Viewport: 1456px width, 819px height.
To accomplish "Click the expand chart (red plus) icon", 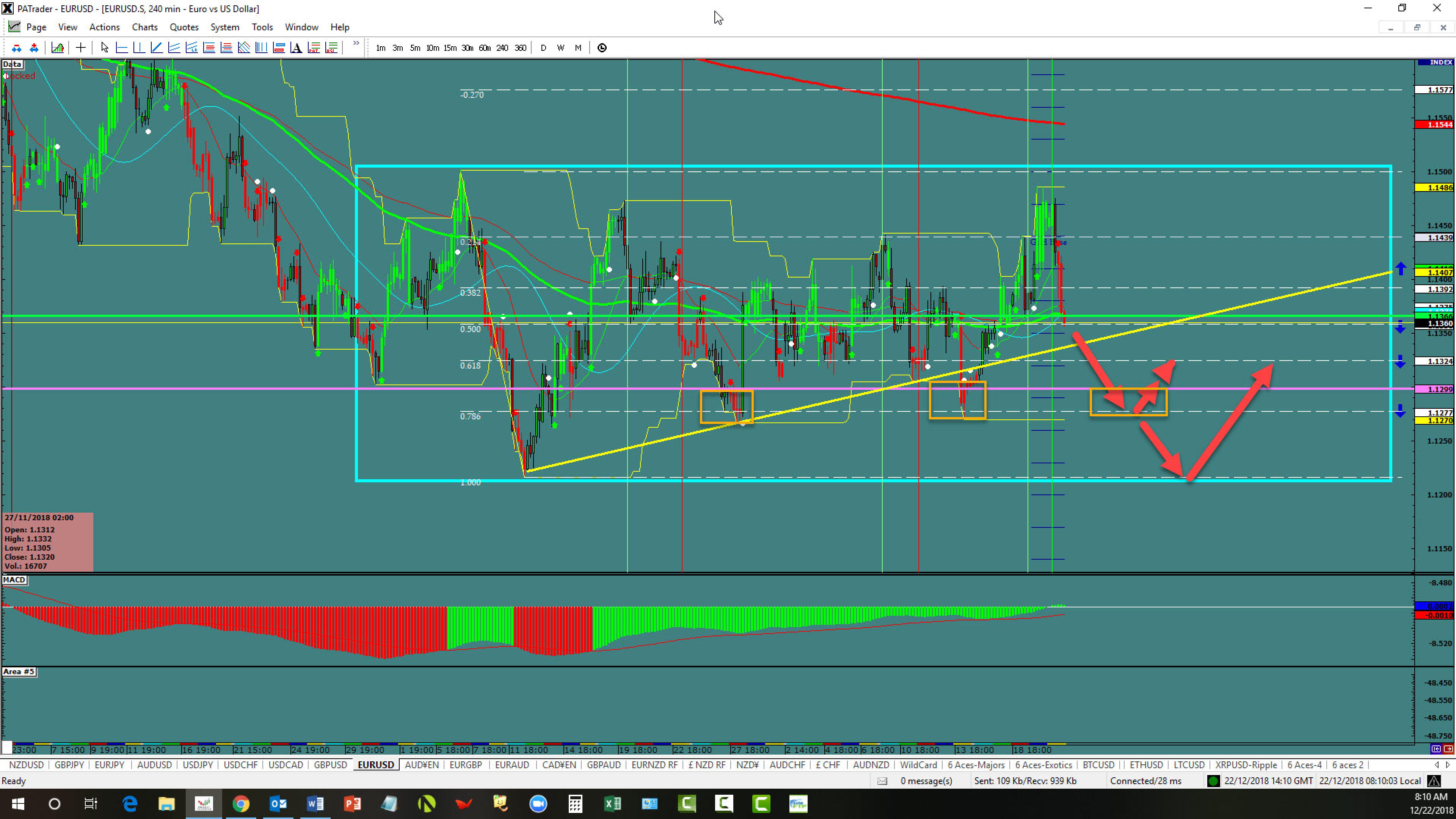I will pos(34,48).
